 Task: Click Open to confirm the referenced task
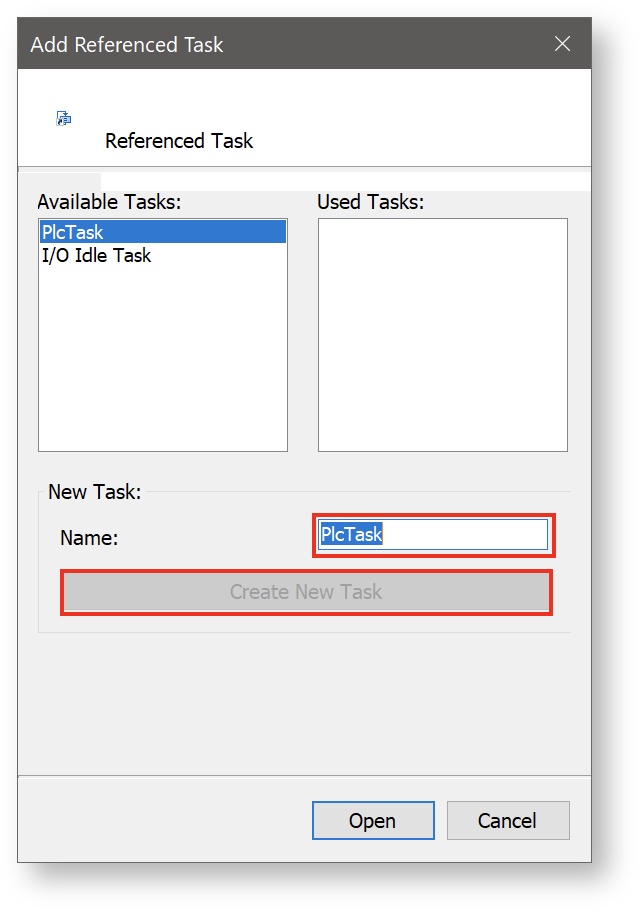point(373,820)
